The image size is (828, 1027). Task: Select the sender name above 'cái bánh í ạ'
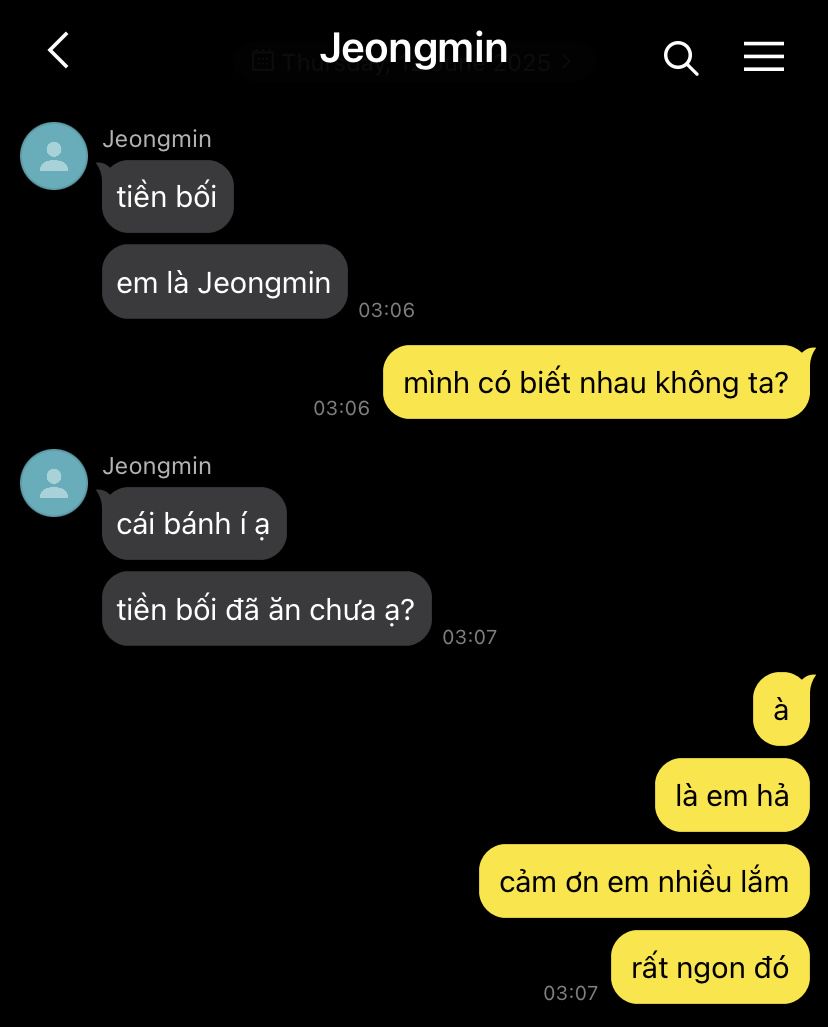coord(157,466)
